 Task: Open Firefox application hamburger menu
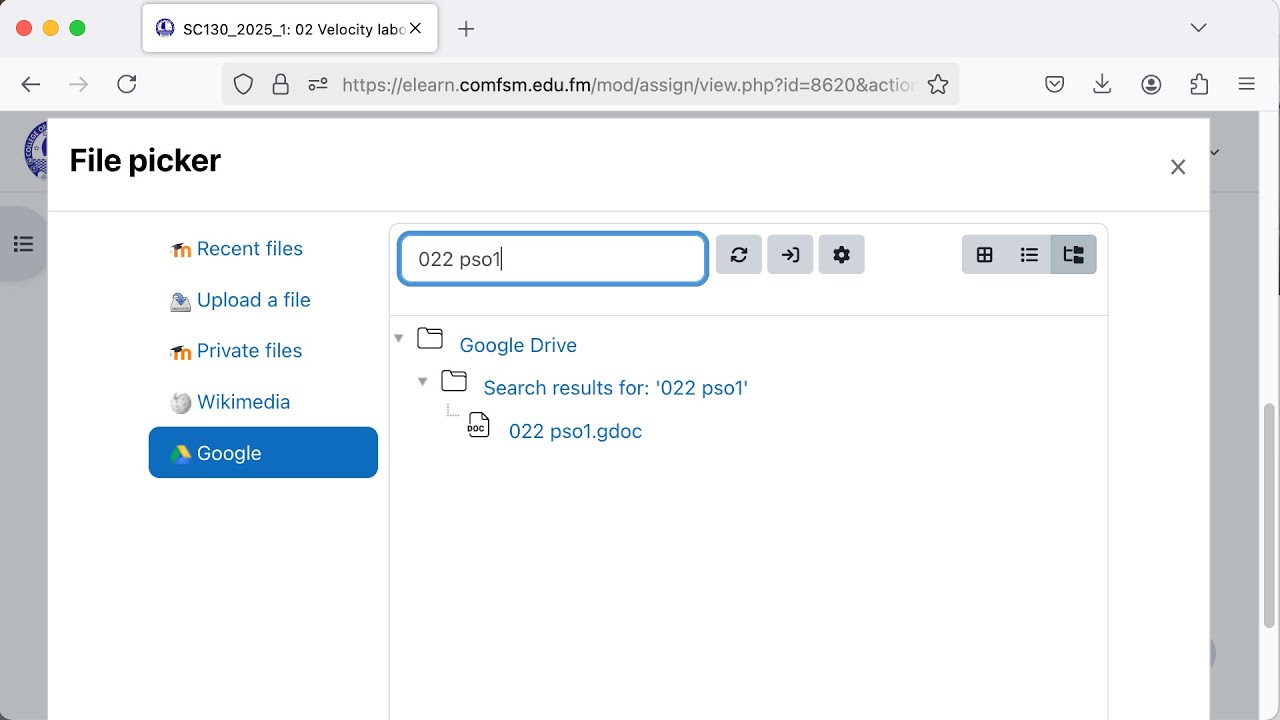[1246, 85]
